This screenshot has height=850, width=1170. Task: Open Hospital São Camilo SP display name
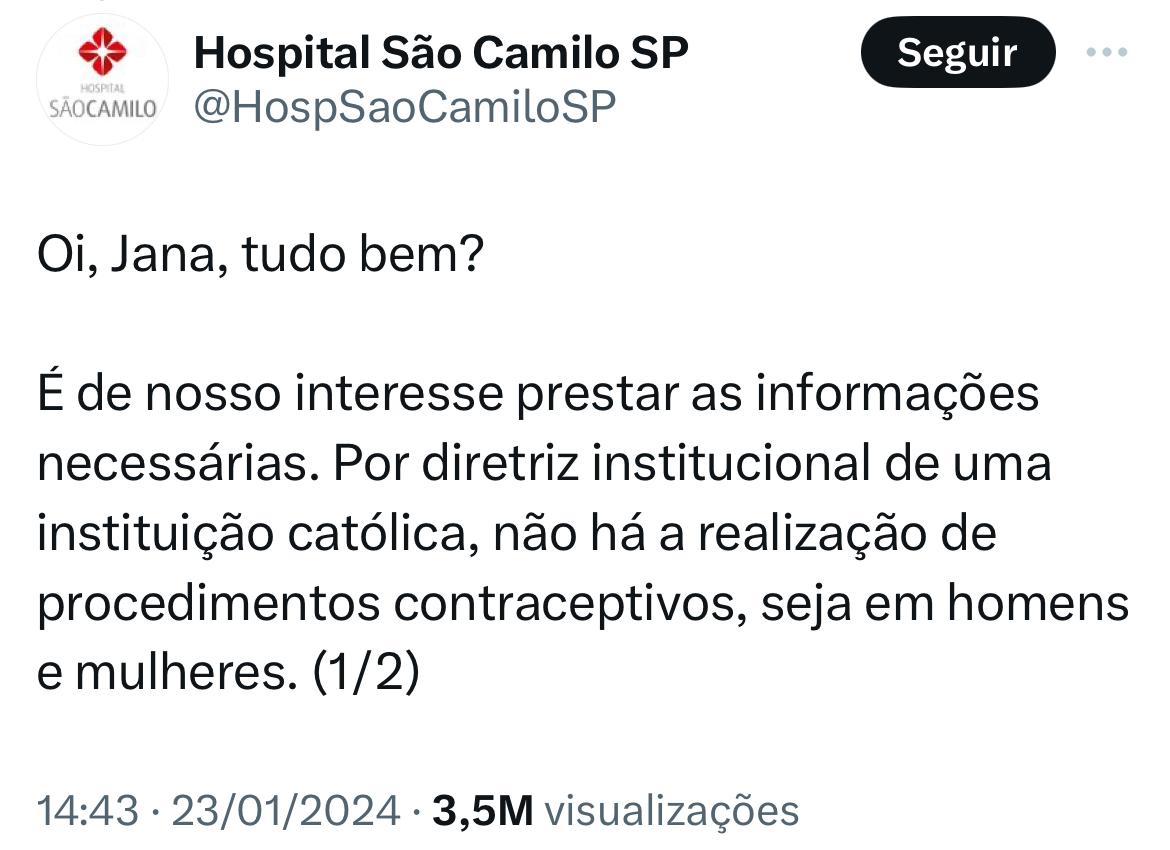coord(441,52)
